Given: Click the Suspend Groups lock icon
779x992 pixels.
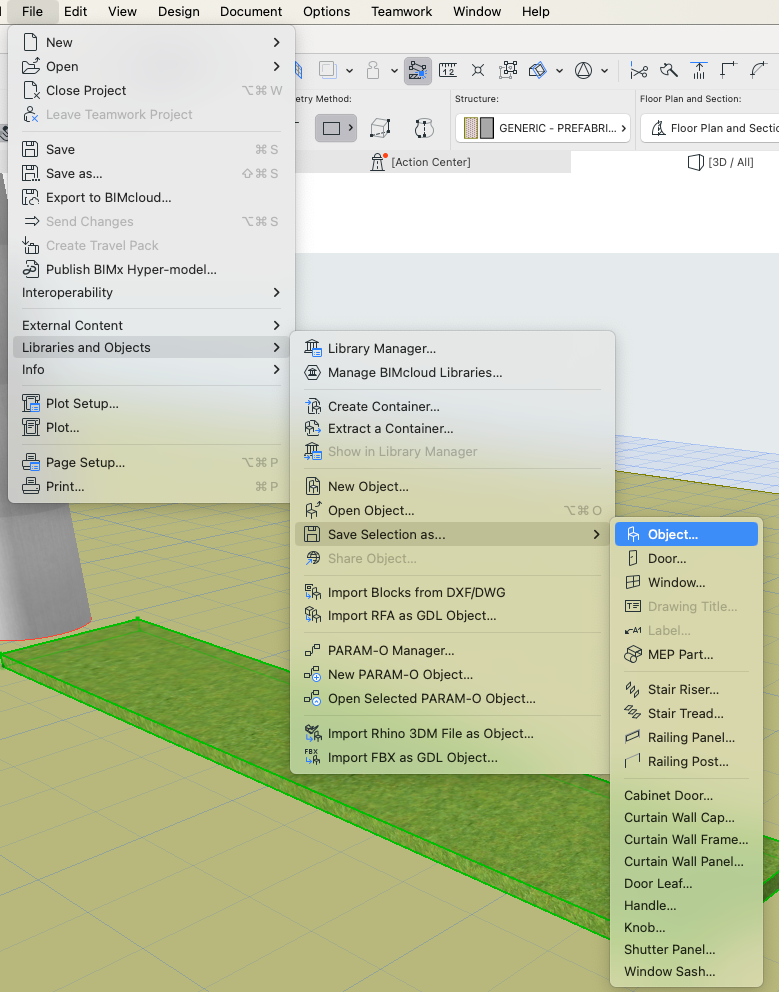Looking at the screenshot, I should [373, 70].
